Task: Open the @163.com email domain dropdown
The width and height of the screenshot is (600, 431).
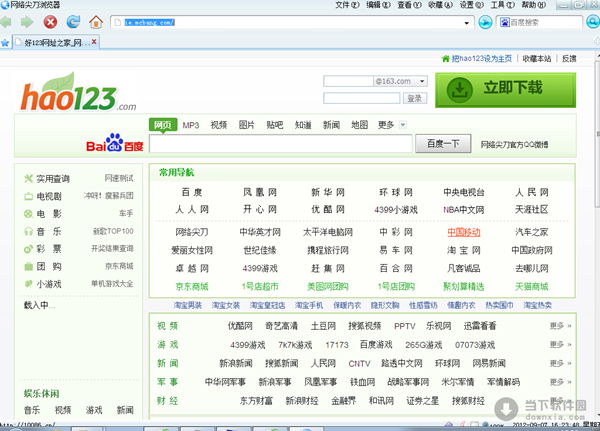Action: click(x=422, y=81)
